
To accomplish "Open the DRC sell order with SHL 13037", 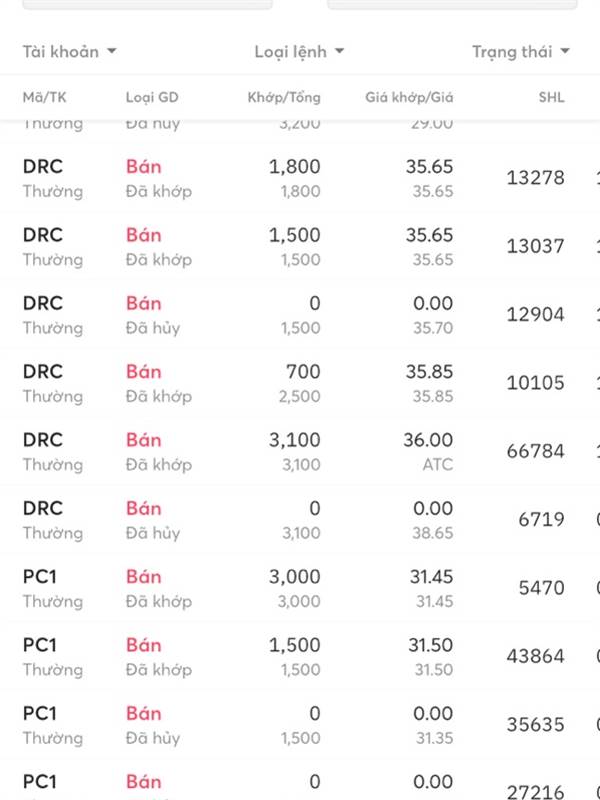I will 300,246.
